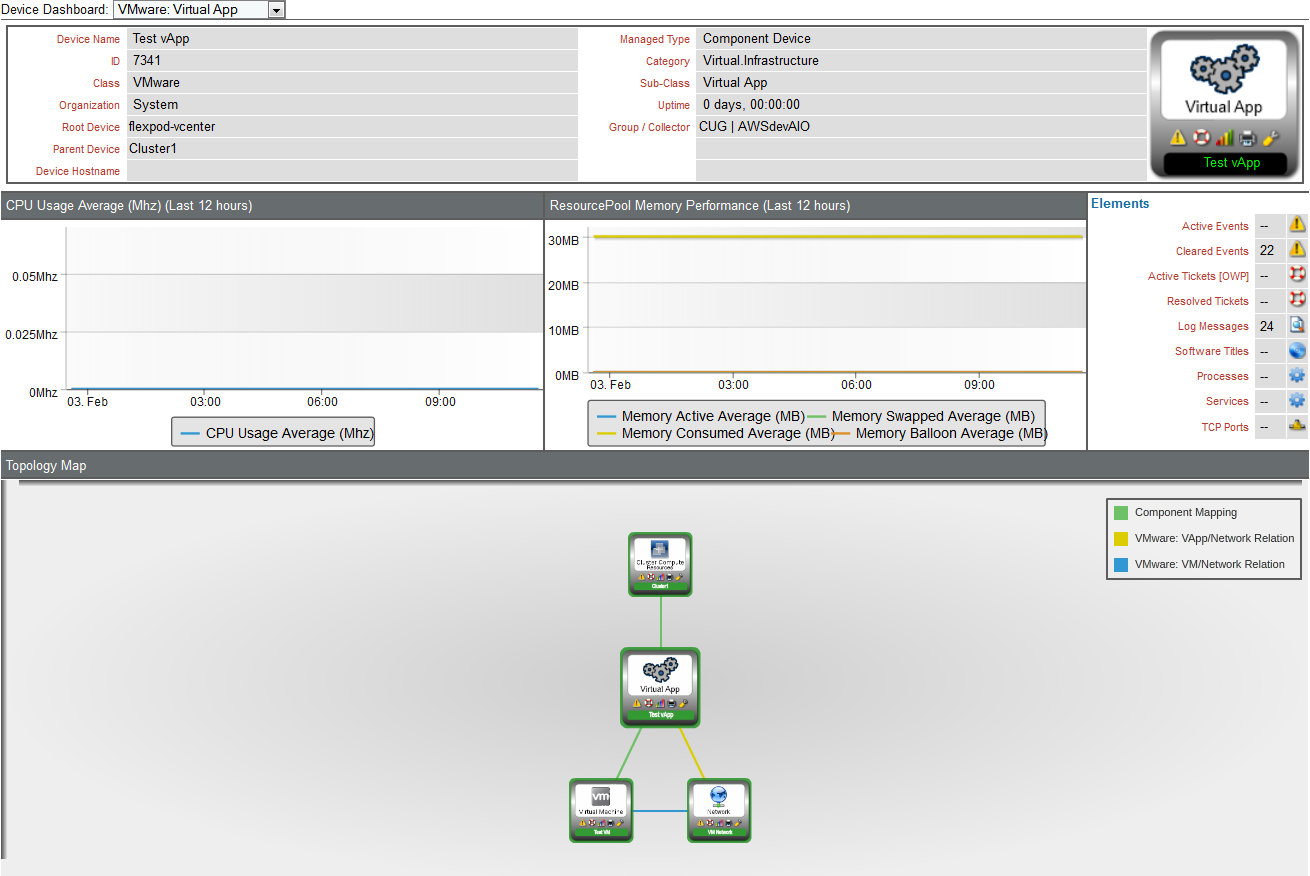
Task: Open the Processes link
Action: 1223,376
